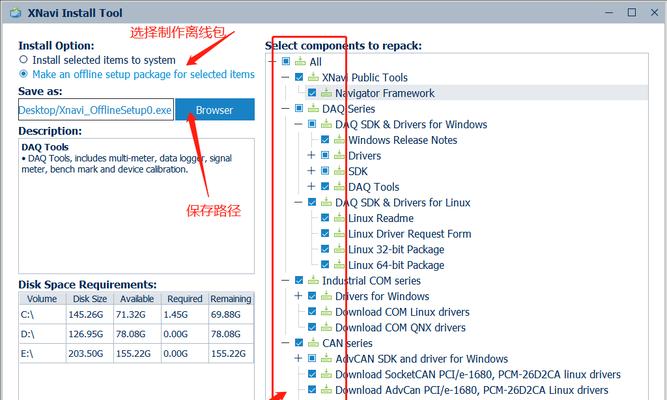Uncheck Linux 64-bit Package checkbox
The image size is (667, 400).
coord(325,265)
